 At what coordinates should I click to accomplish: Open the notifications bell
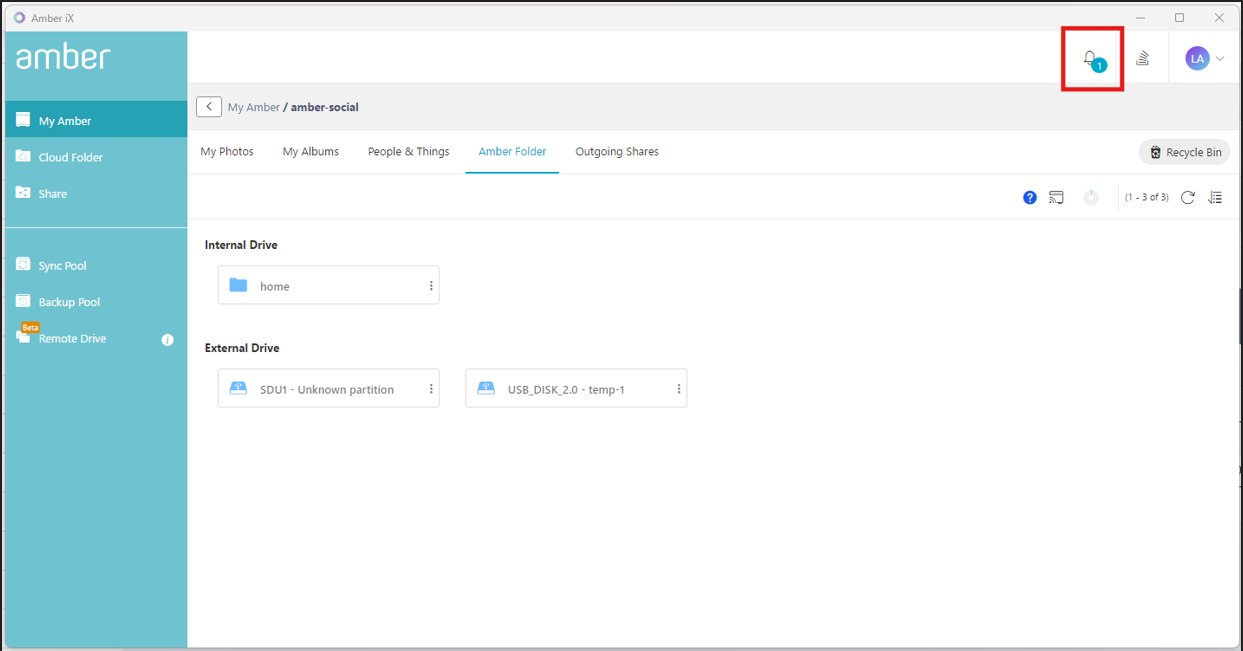[x=1092, y=59]
